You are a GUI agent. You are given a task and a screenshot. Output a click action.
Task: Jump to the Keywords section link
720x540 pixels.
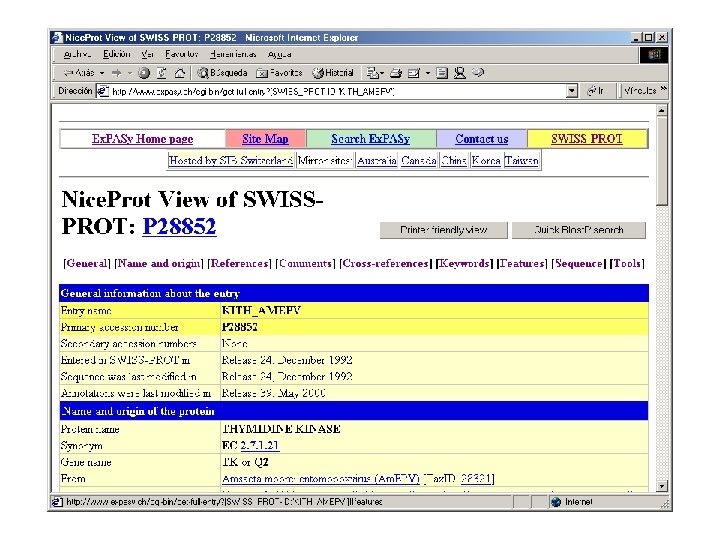[464, 264]
